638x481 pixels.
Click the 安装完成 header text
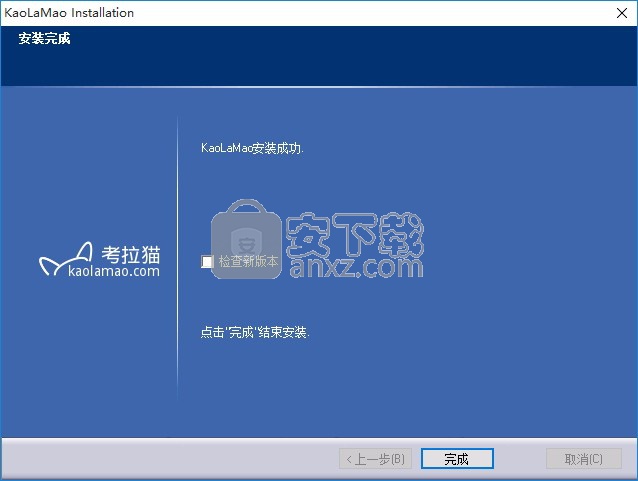[x=44, y=39]
